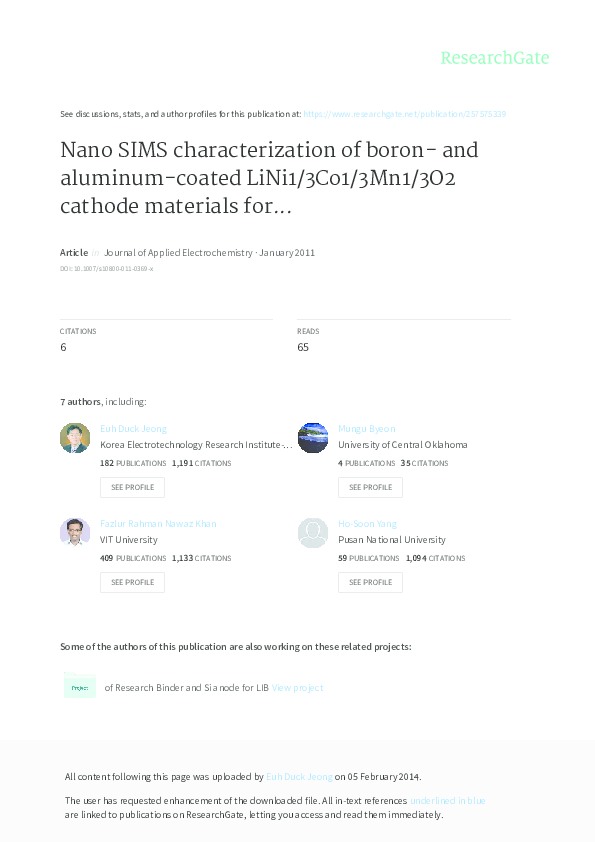
Task: Select the article title text
Action: [x=270, y=177]
